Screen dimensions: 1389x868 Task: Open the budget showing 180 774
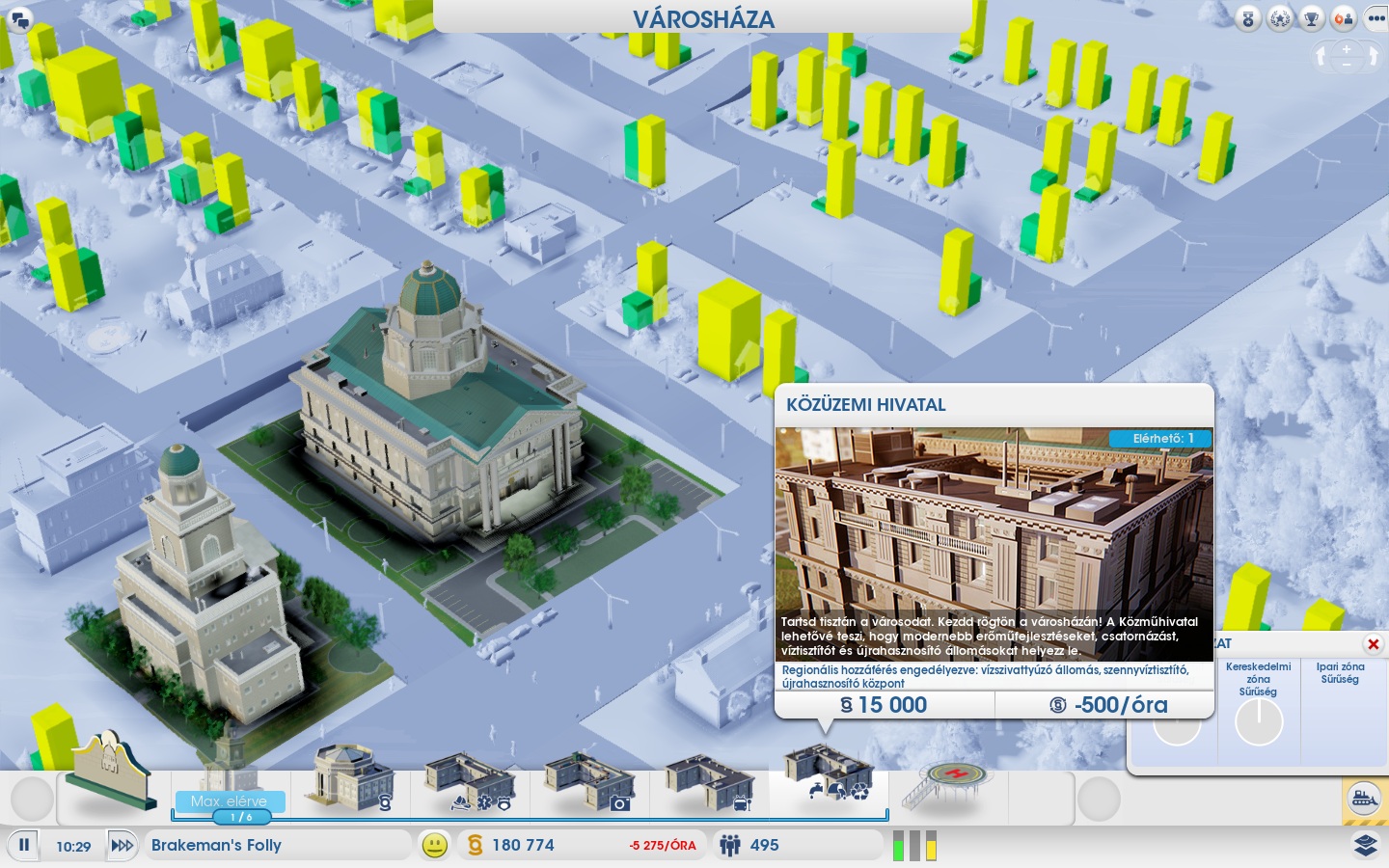523,846
